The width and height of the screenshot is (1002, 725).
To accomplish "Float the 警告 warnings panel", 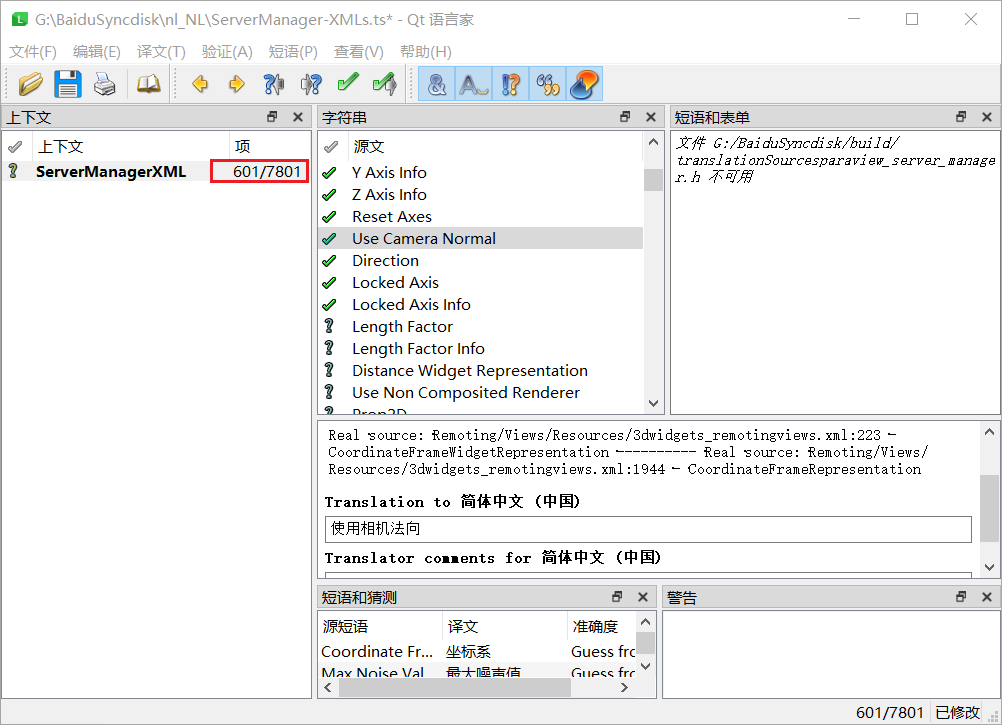I will pyautogui.click(x=961, y=597).
